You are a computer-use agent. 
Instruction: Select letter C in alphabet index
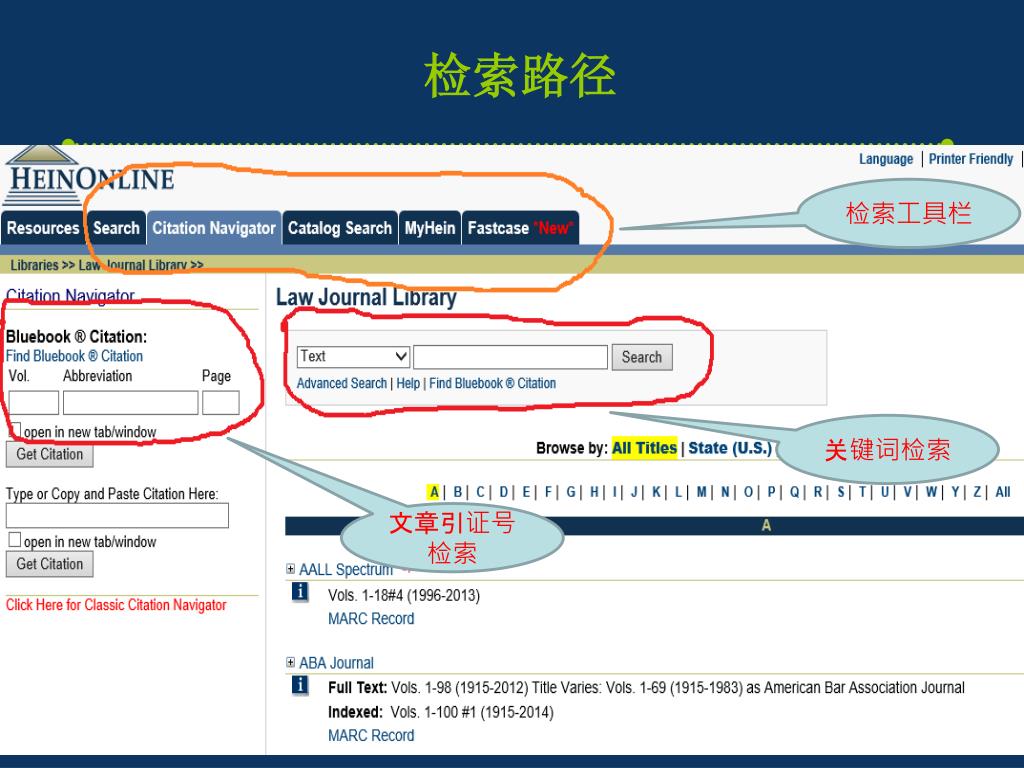pyautogui.click(x=481, y=492)
